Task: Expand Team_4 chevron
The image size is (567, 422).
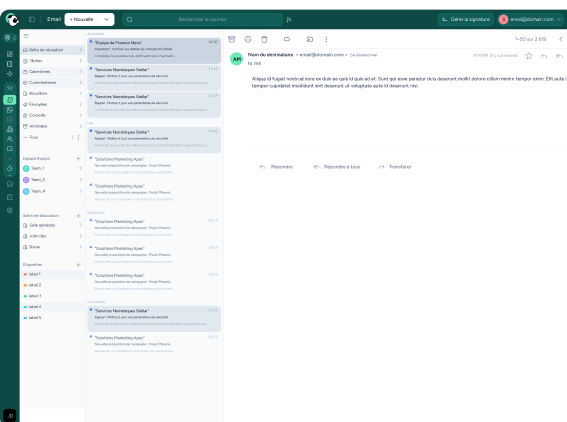Action: tap(80, 191)
